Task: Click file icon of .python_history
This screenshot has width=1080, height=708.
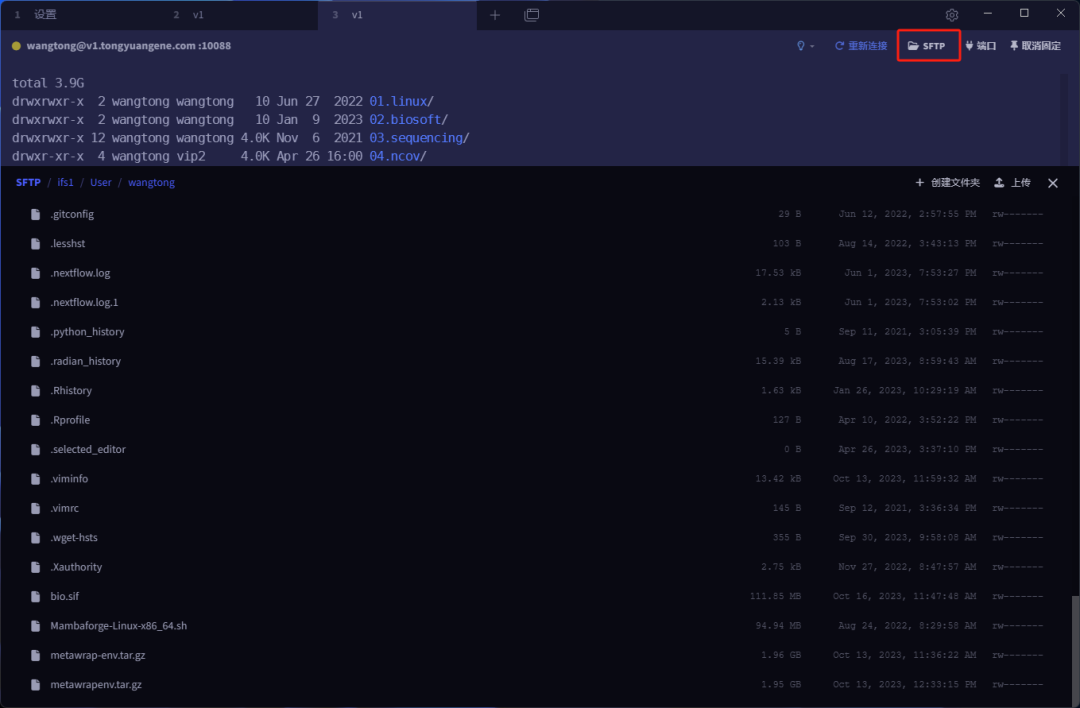Action: pyautogui.click(x=35, y=332)
